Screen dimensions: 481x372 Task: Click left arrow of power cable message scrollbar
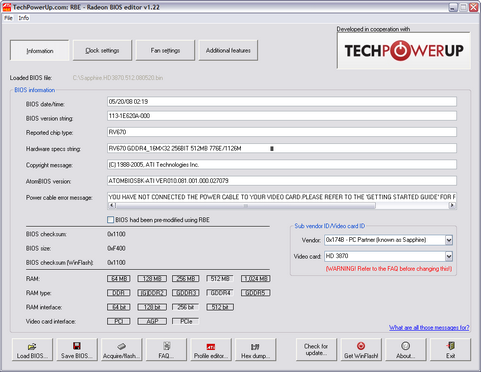pyautogui.click(x=112, y=206)
